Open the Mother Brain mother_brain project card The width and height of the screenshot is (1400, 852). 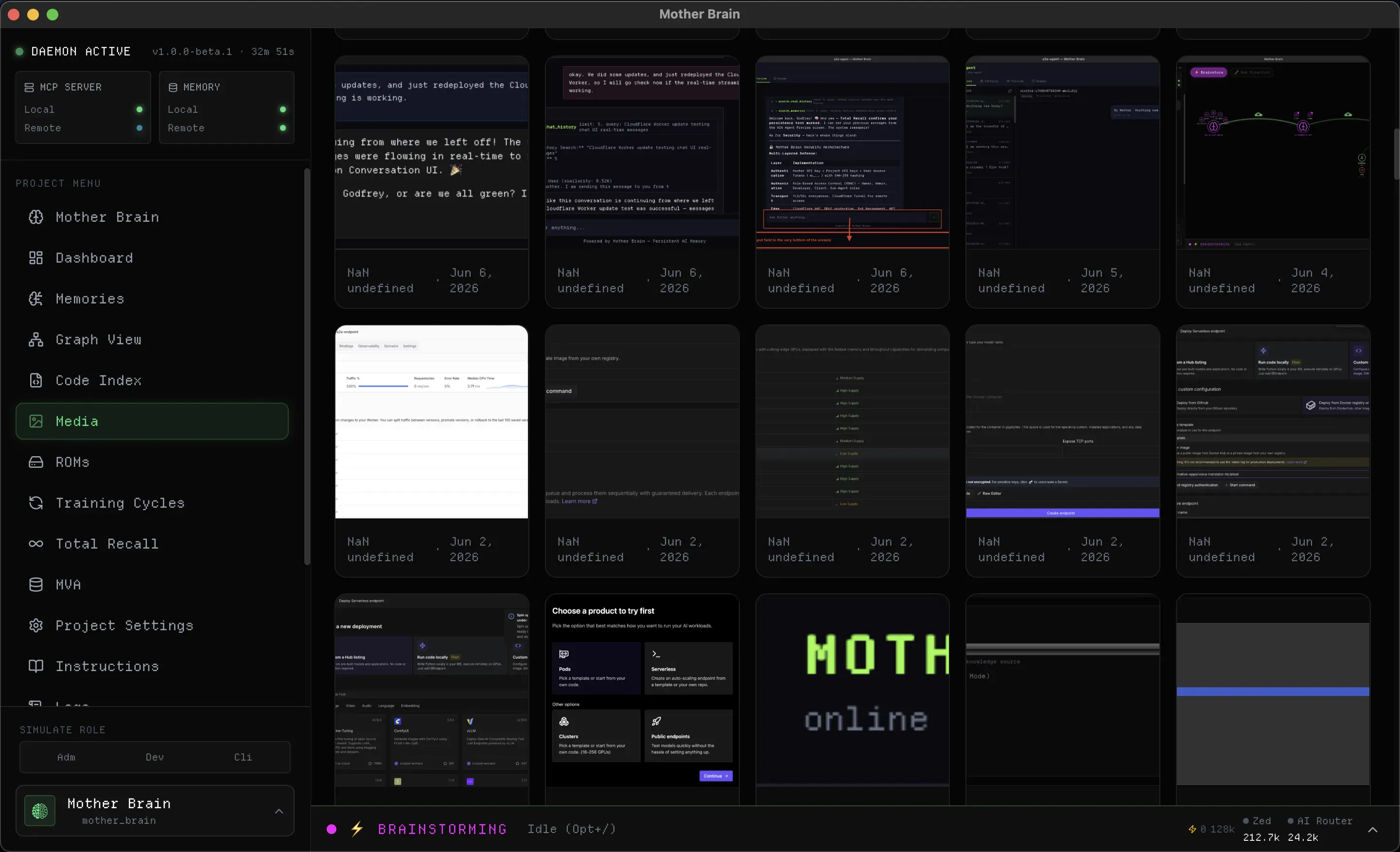tap(155, 811)
